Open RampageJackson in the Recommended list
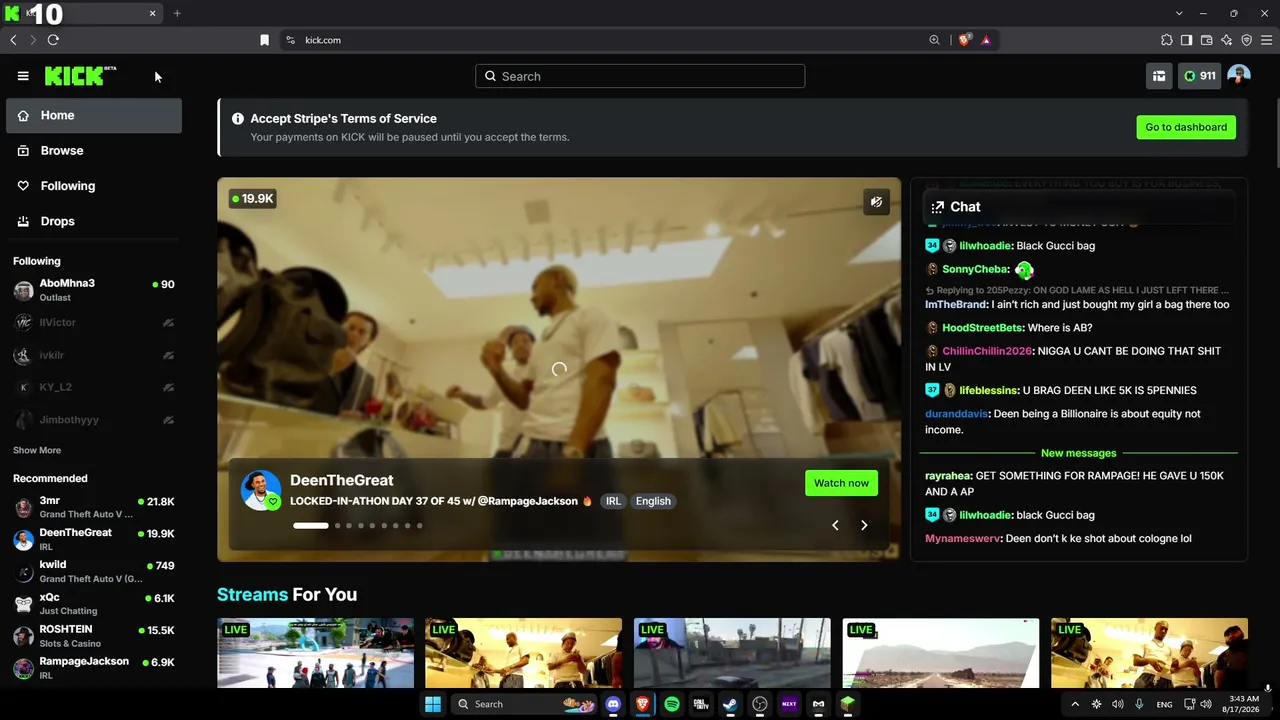Screen dimensions: 1280x720 point(94,668)
